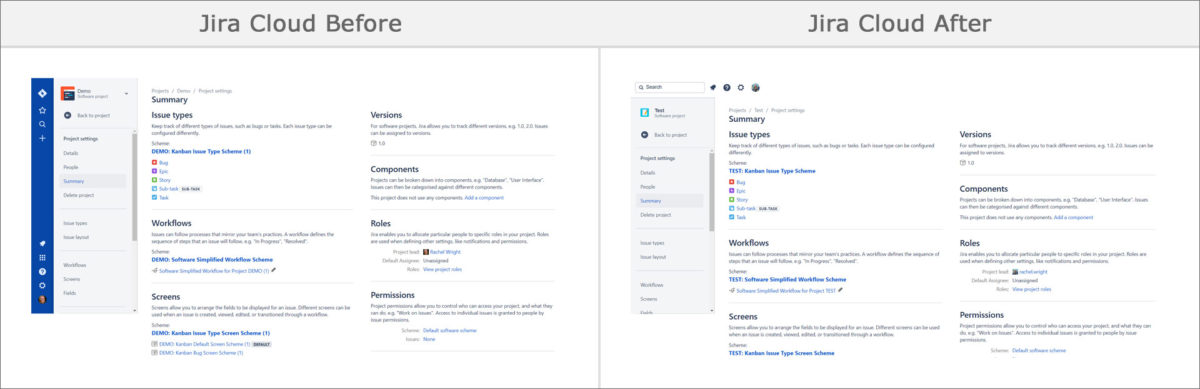Open notifications icon in the Before panel blue sidebar
The image size is (1200, 389).
[42, 243]
